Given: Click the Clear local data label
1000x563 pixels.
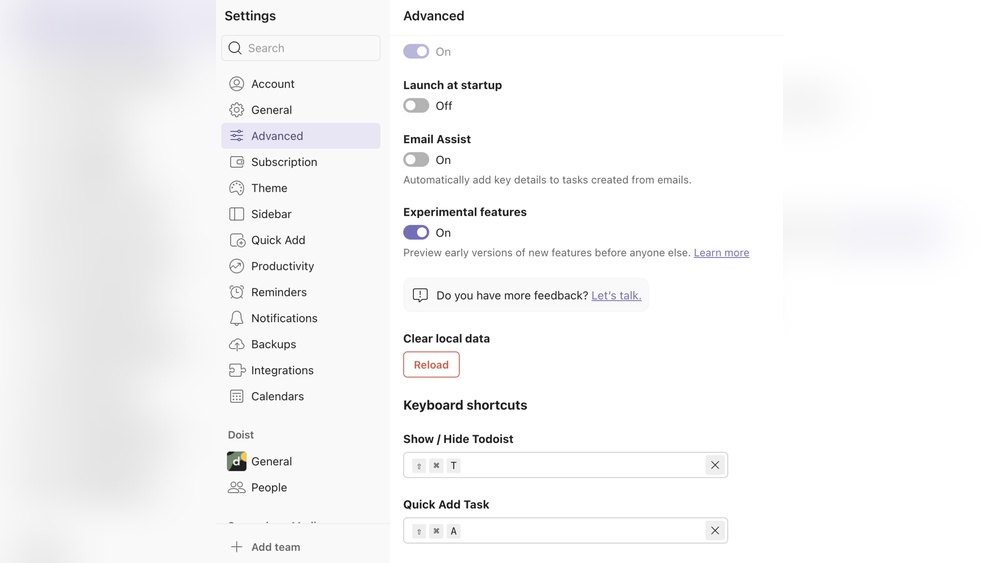Looking at the screenshot, I should (446, 339).
